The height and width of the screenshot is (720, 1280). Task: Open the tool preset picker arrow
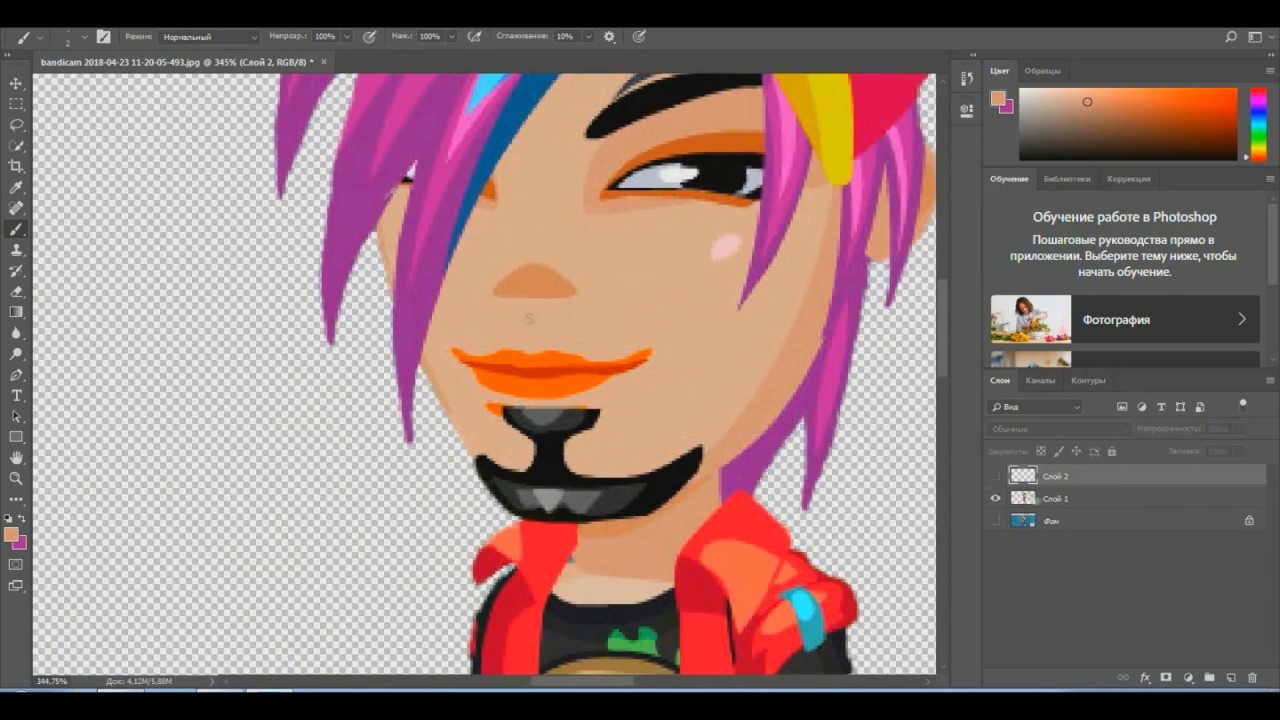tap(40, 36)
